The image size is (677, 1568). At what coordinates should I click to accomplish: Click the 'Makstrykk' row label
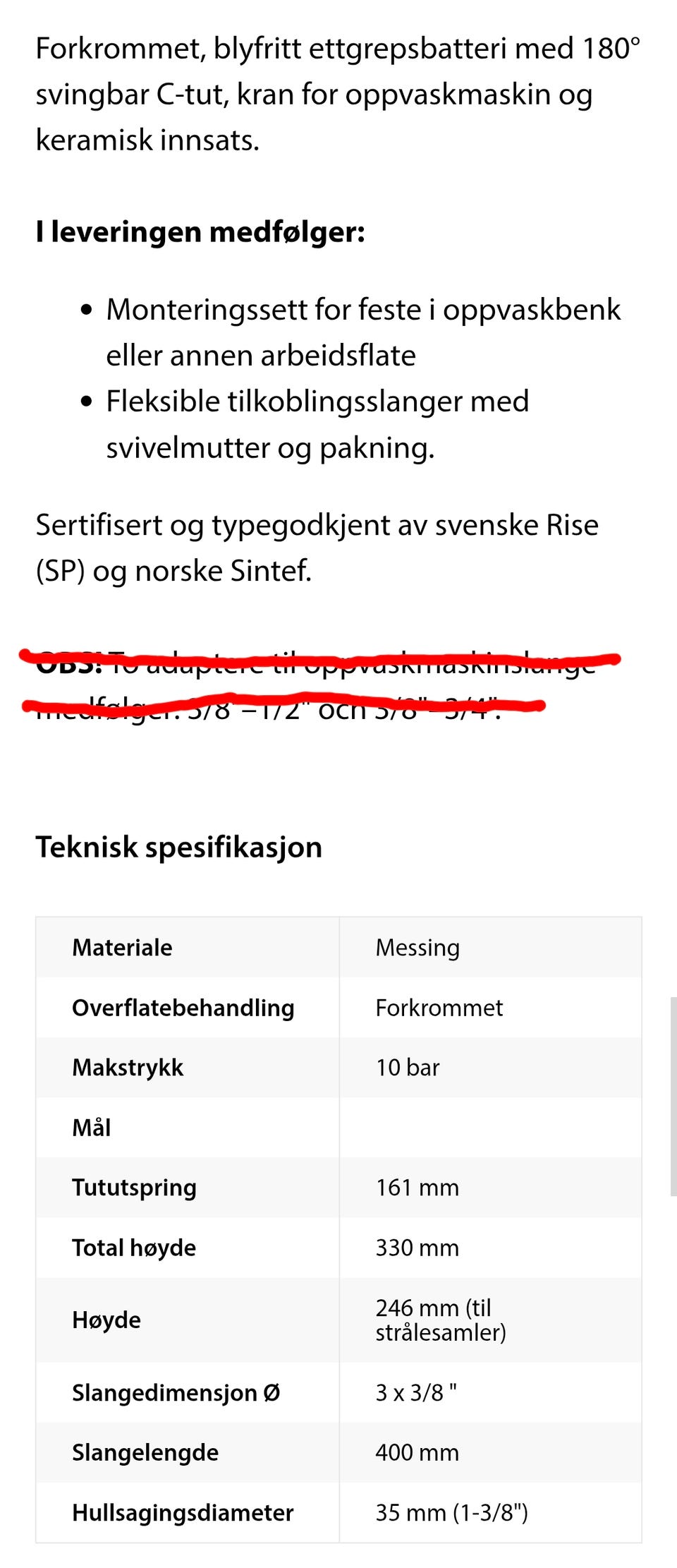point(128,1067)
